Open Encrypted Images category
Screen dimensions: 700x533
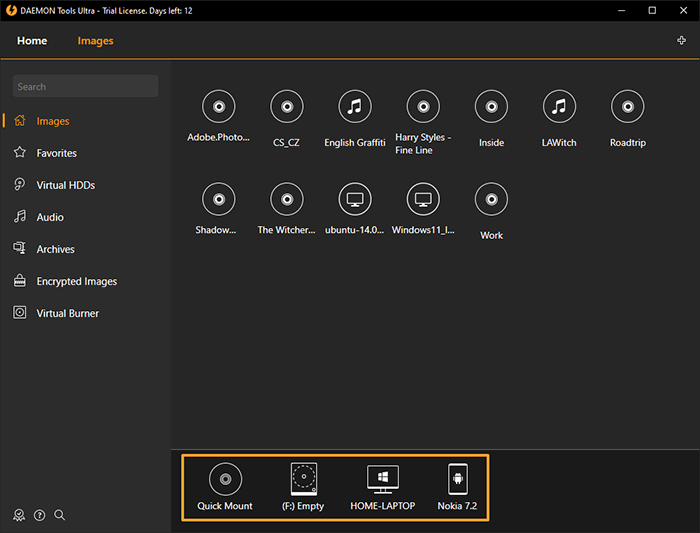click(65, 281)
